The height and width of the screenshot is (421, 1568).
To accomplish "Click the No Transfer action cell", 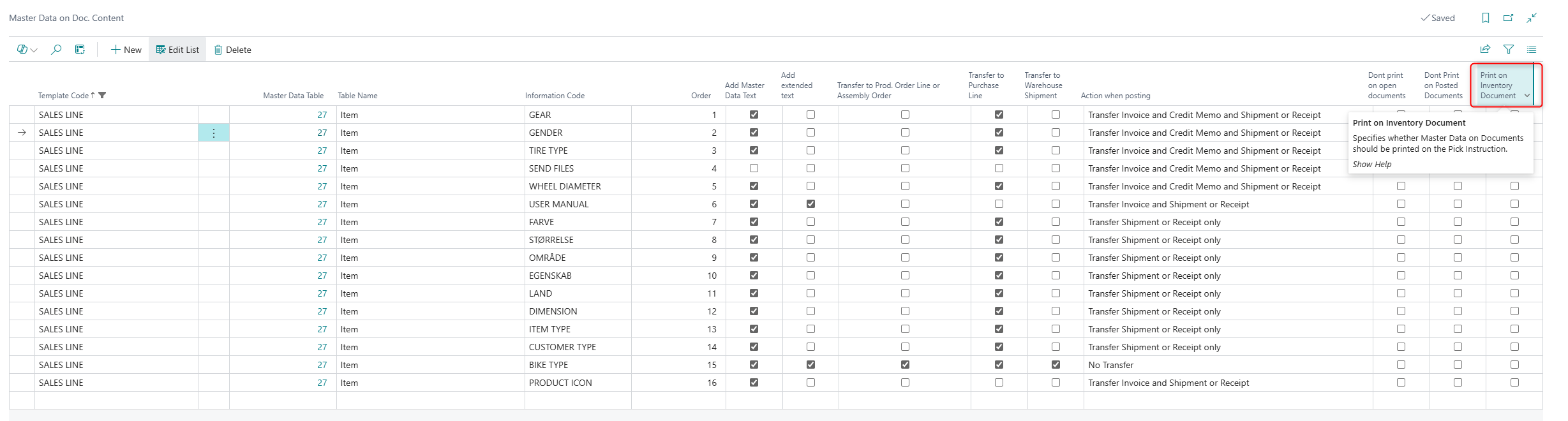I will [1228, 365].
